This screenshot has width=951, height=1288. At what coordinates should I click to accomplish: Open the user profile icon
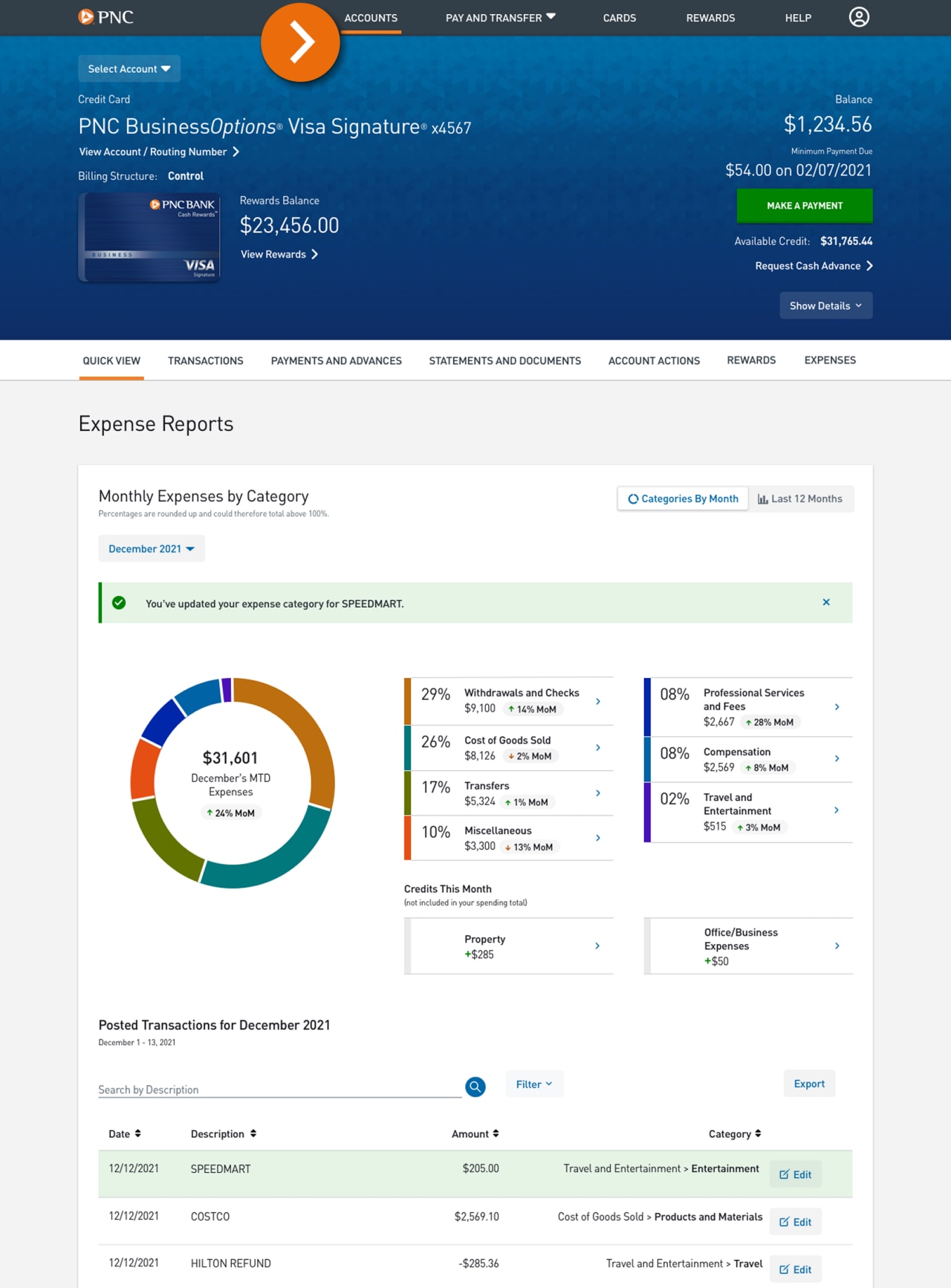pos(859,17)
